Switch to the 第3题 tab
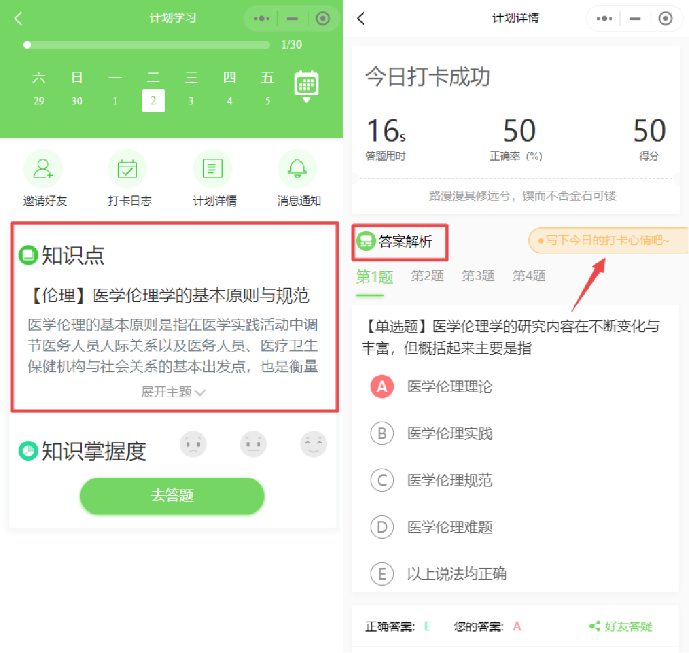The height and width of the screenshot is (653, 689). 478,276
